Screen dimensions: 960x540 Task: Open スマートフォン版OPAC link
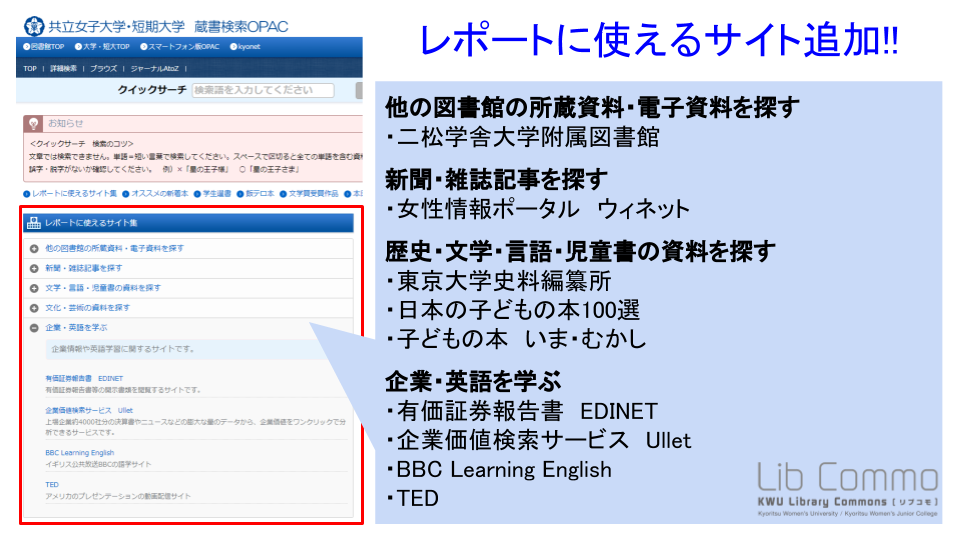coord(179,47)
